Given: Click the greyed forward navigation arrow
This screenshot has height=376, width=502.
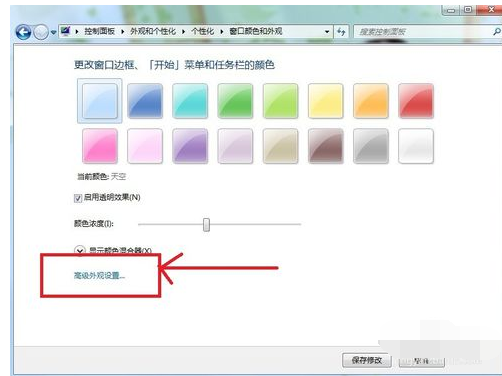Looking at the screenshot, I should tap(41, 32).
